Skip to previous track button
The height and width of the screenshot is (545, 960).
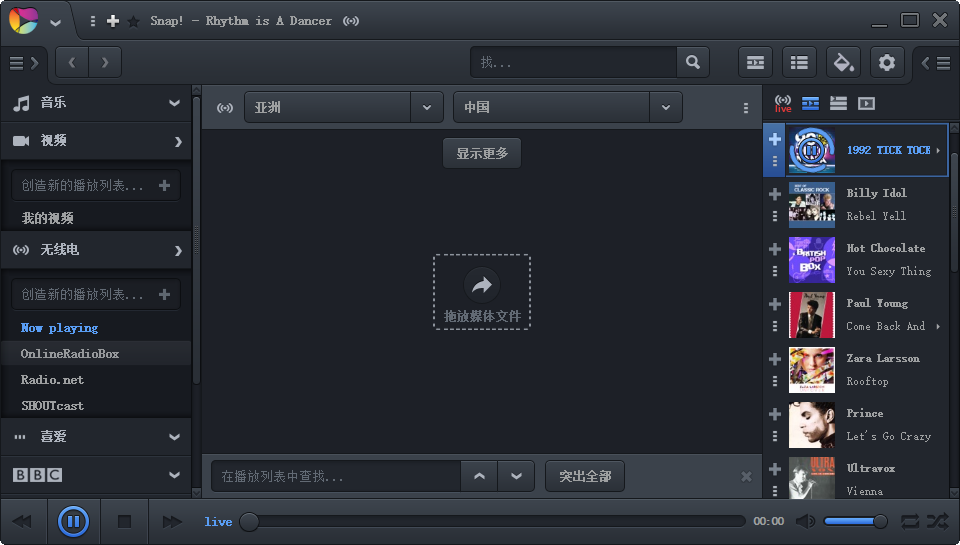[x=22, y=522]
